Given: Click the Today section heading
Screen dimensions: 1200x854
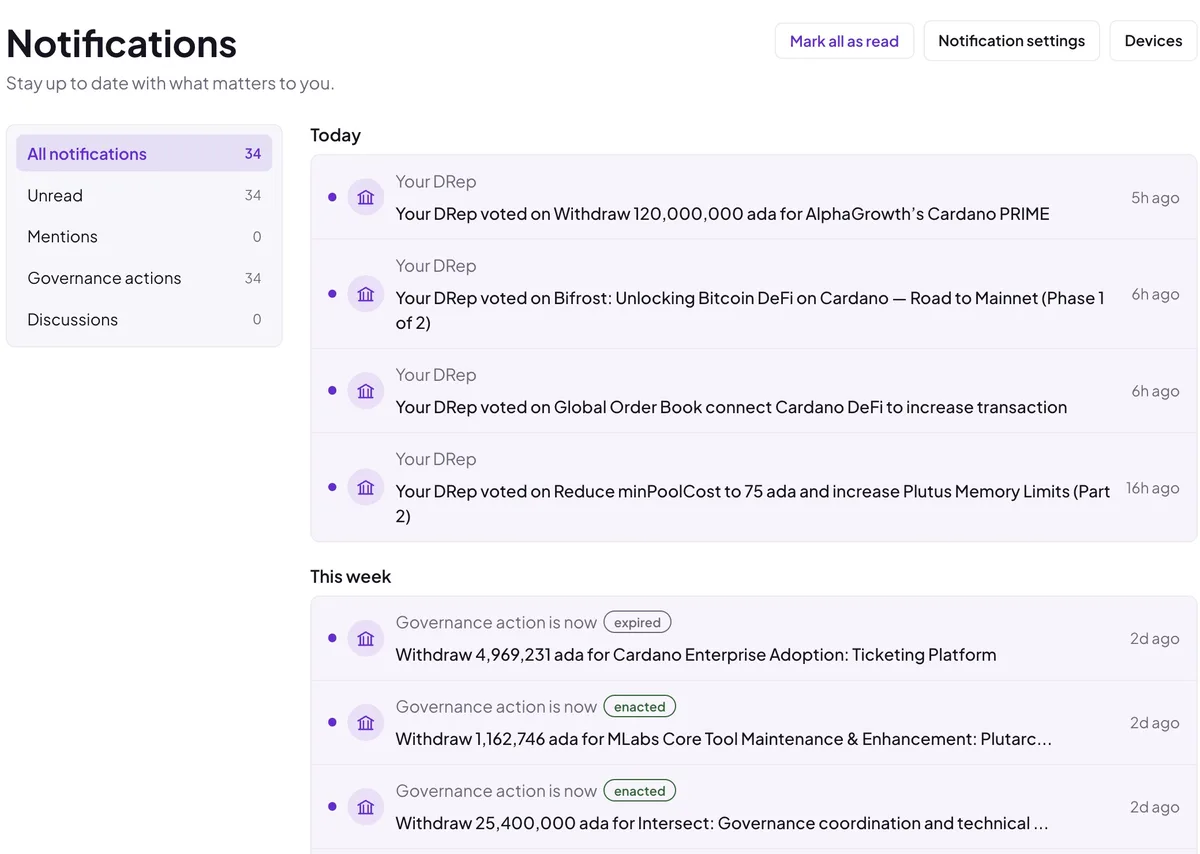Looking at the screenshot, I should [x=335, y=135].
